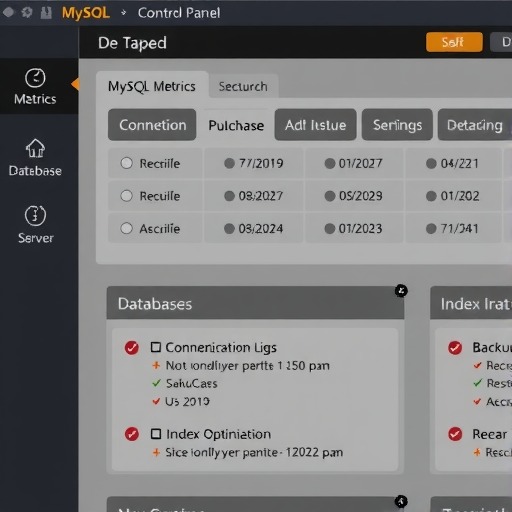Click the 04/221 cell
The height and width of the screenshot is (512, 512).
pos(453,163)
